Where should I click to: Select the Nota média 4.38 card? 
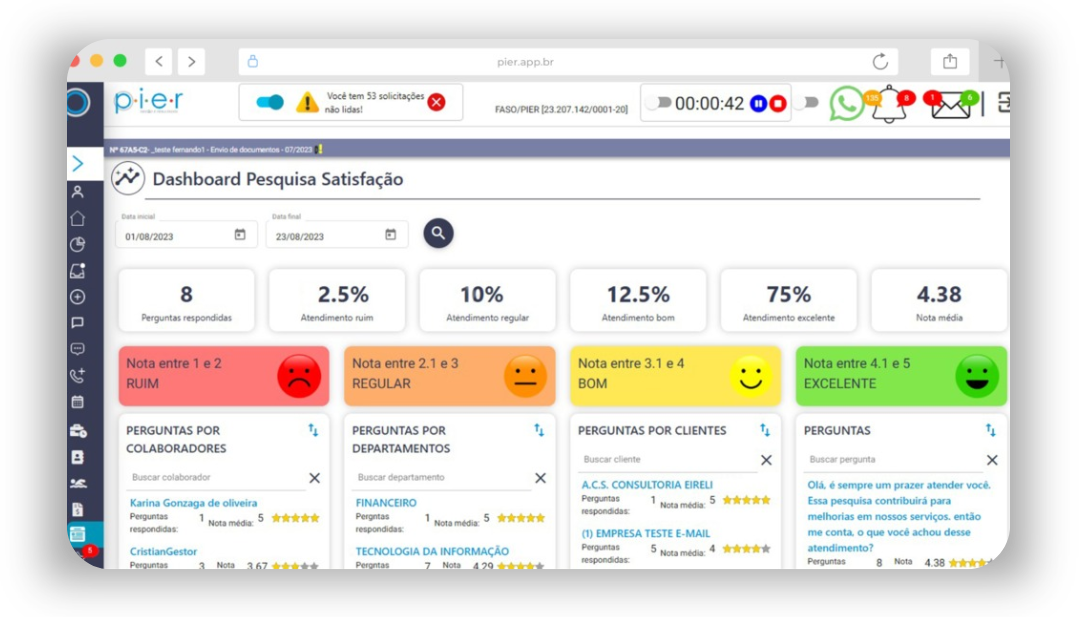coord(939,300)
